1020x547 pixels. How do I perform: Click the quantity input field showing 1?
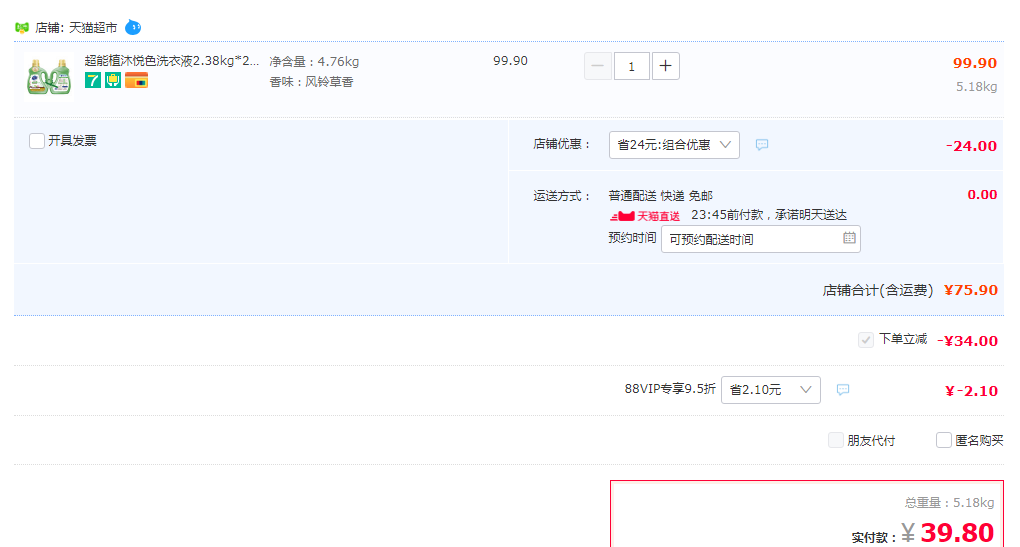pyautogui.click(x=631, y=66)
